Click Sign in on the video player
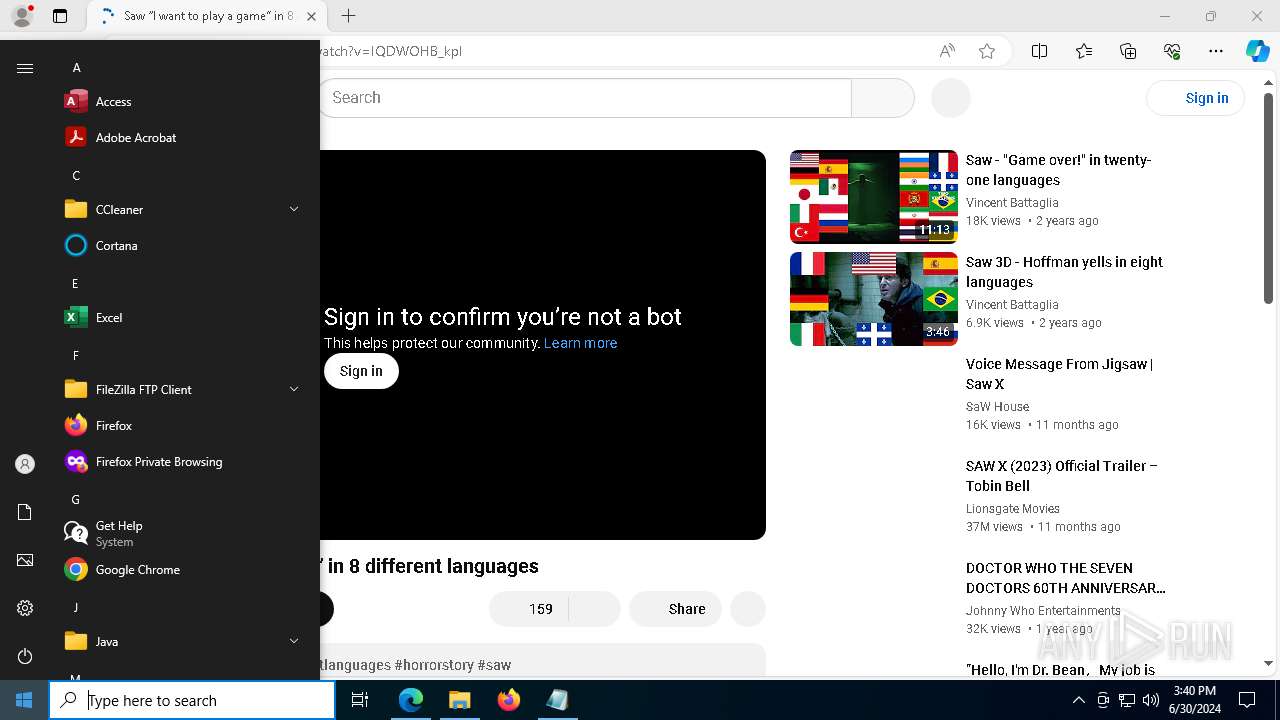 pos(361,371)
